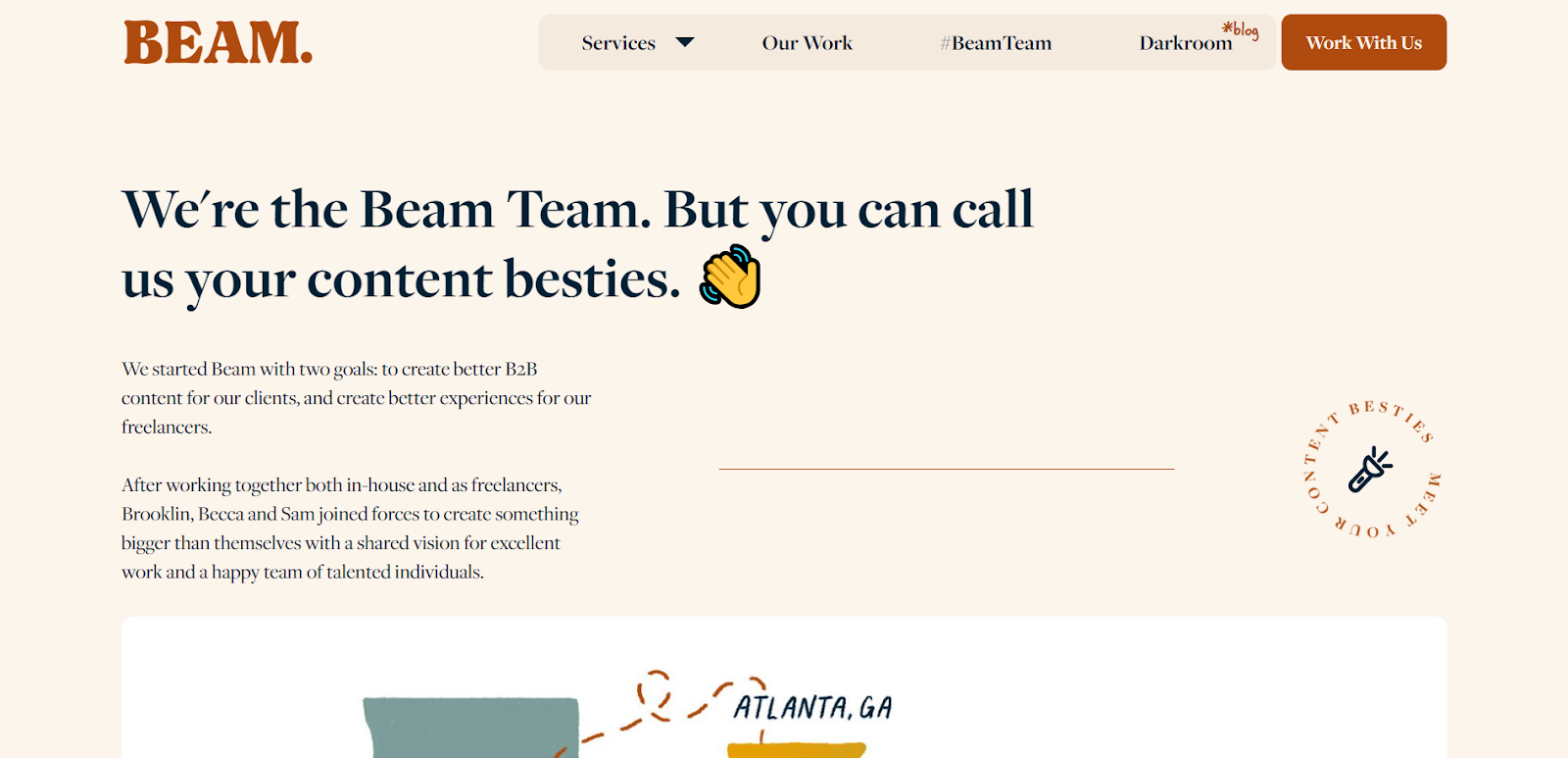This screenshot has height=758, width=1568.
Task: Open the #BeamTeam page
Action: coord(996,43)
